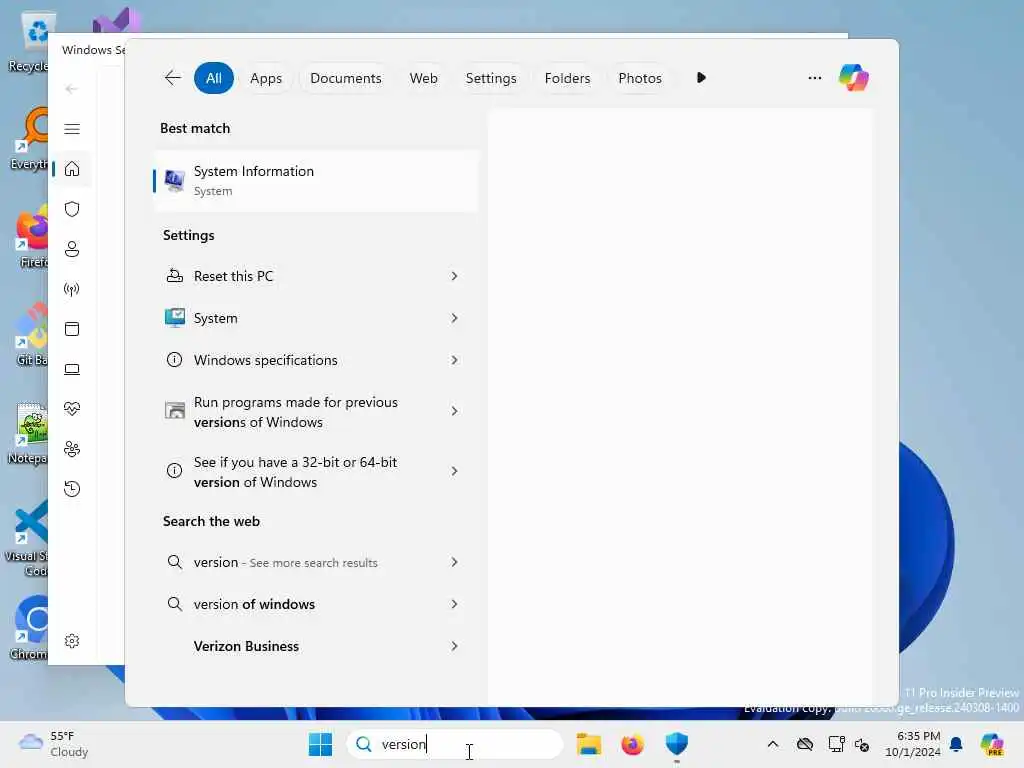Expand Windows specifications chevron
The height and width of the screenshot is (768, 1024).
455,360
